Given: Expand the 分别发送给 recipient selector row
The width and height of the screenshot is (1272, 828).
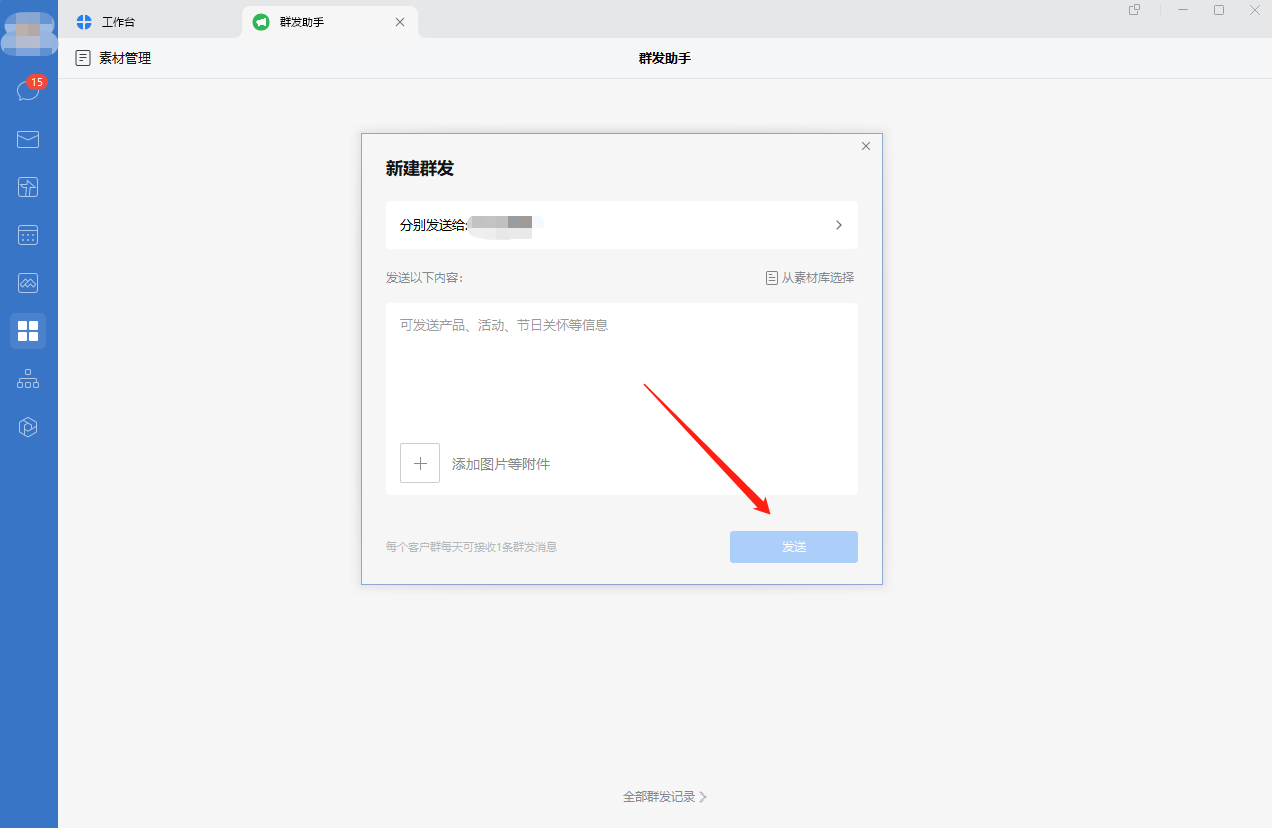Looking at the screenshot, I should click(621, 225).
